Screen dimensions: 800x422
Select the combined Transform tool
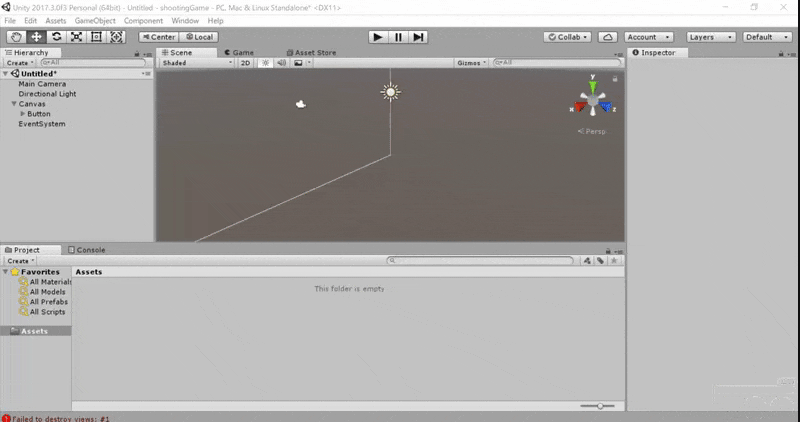[x=116, y=37]
